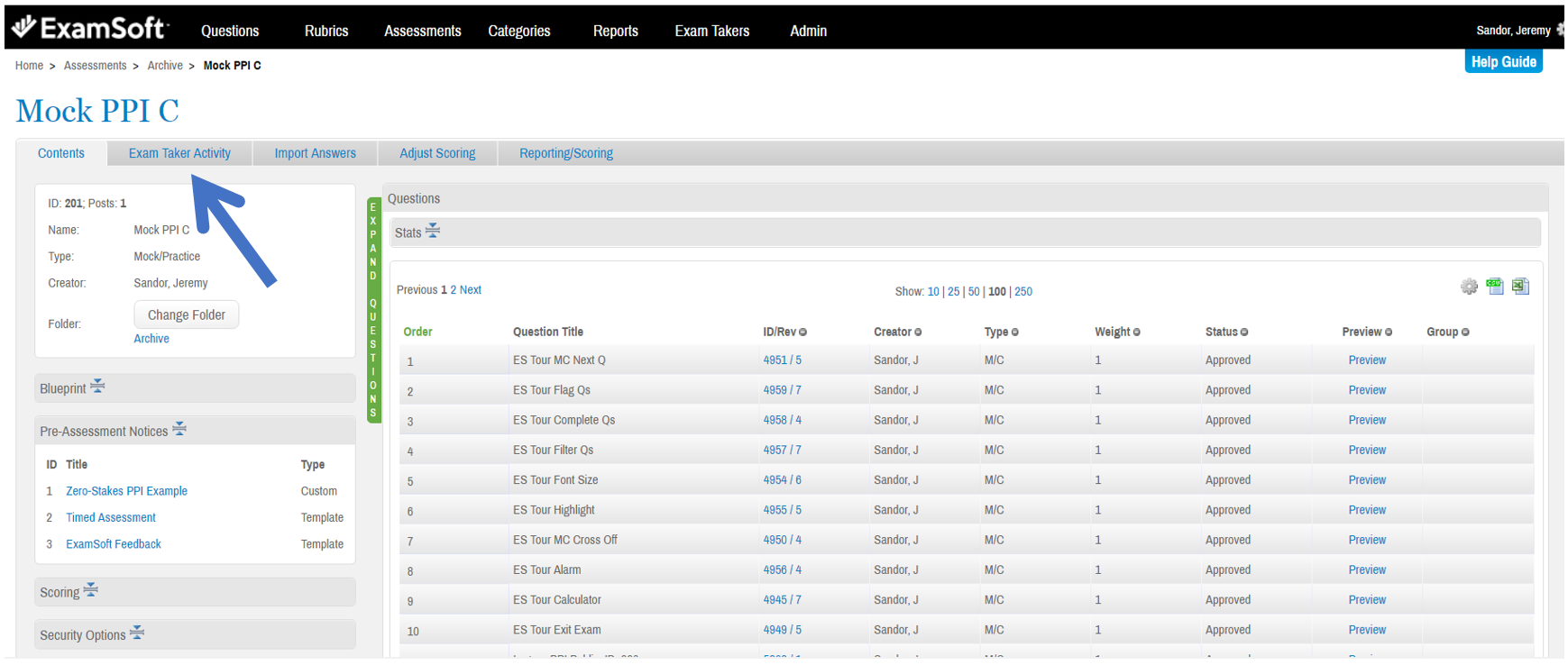
Task: Preview the ES Tour Calculator question
Action: [1367, 600]
